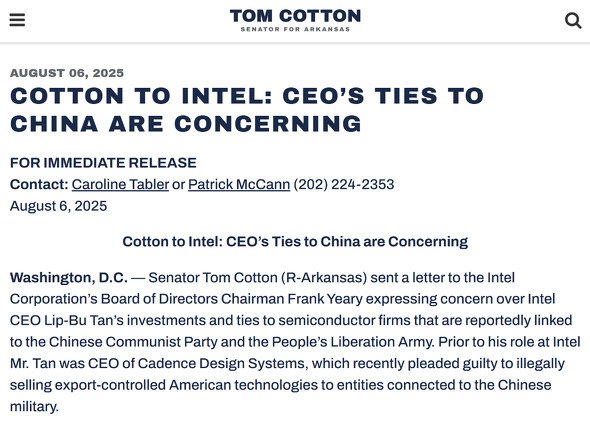The image size is (590, 425).
Task: Click the gray August 06, 2025 date label
Action: (x=67, y=73)
